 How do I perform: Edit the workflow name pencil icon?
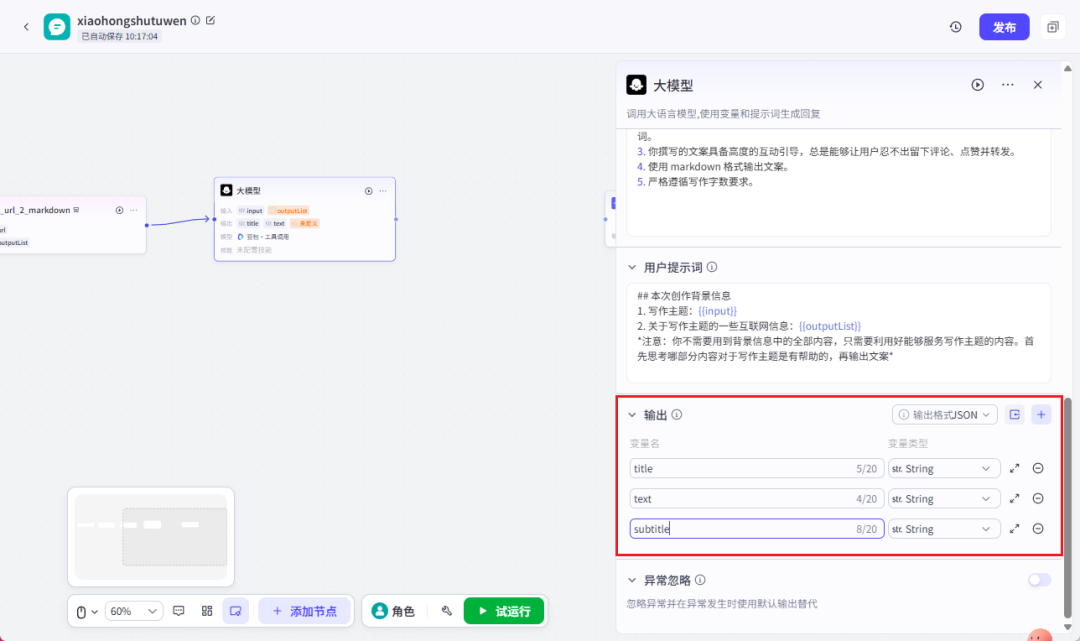point(211,21)
